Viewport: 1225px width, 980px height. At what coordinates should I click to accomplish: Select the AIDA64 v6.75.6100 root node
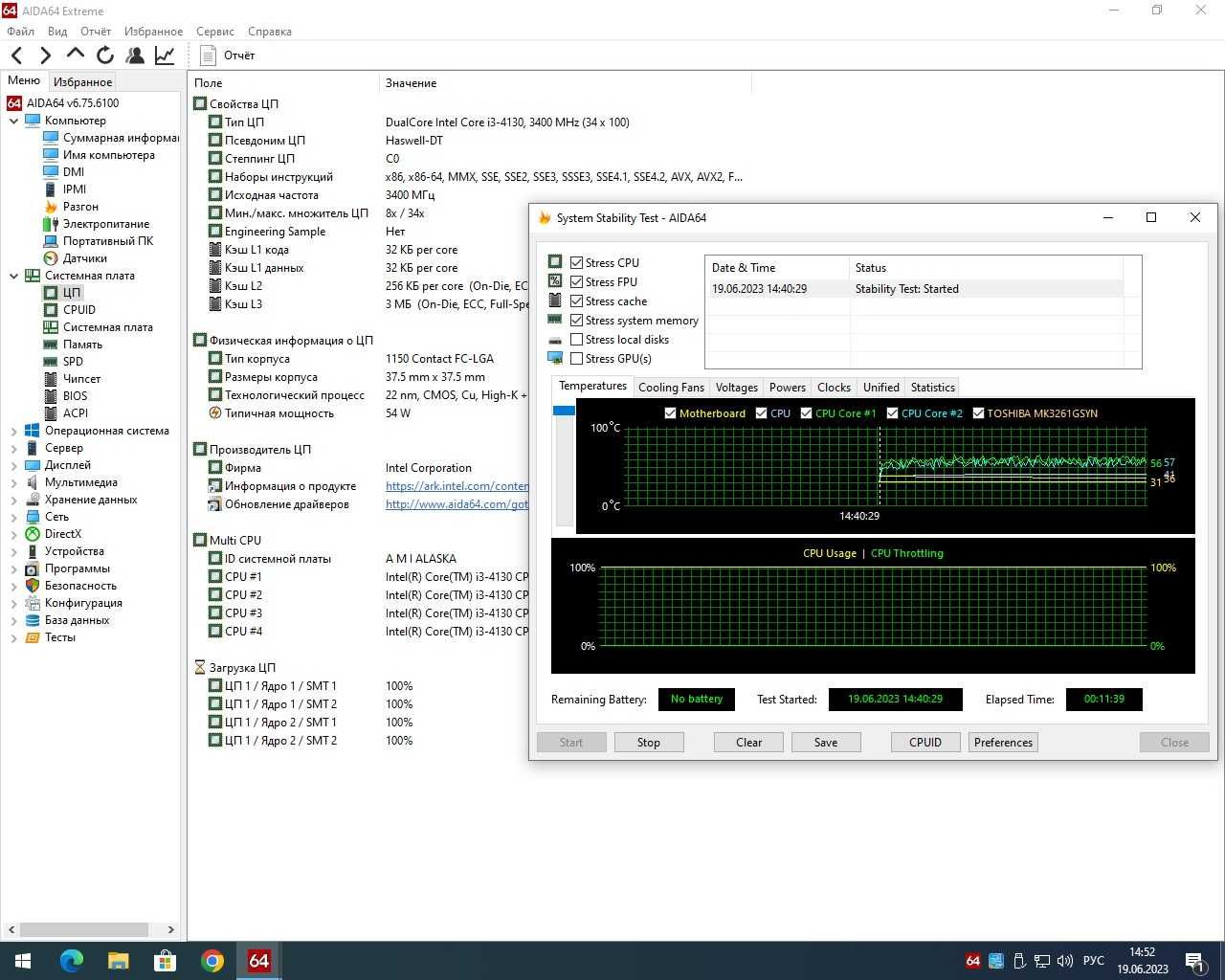tap(73, 103)
